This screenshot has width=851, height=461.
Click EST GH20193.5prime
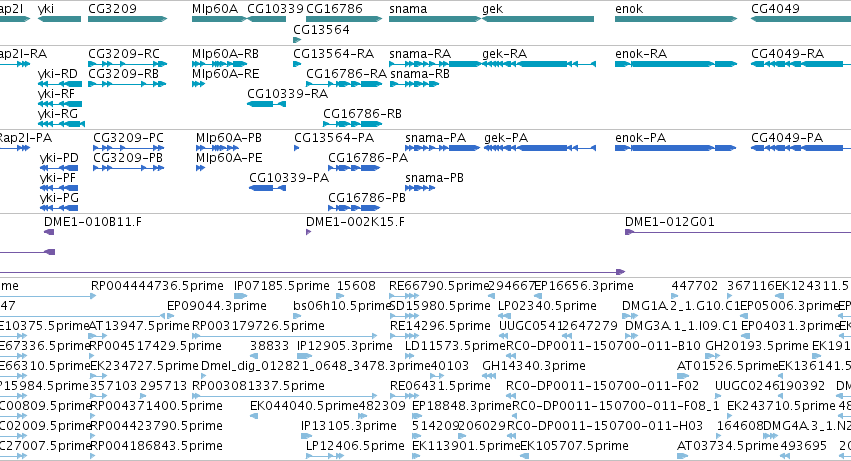(756, 346)
